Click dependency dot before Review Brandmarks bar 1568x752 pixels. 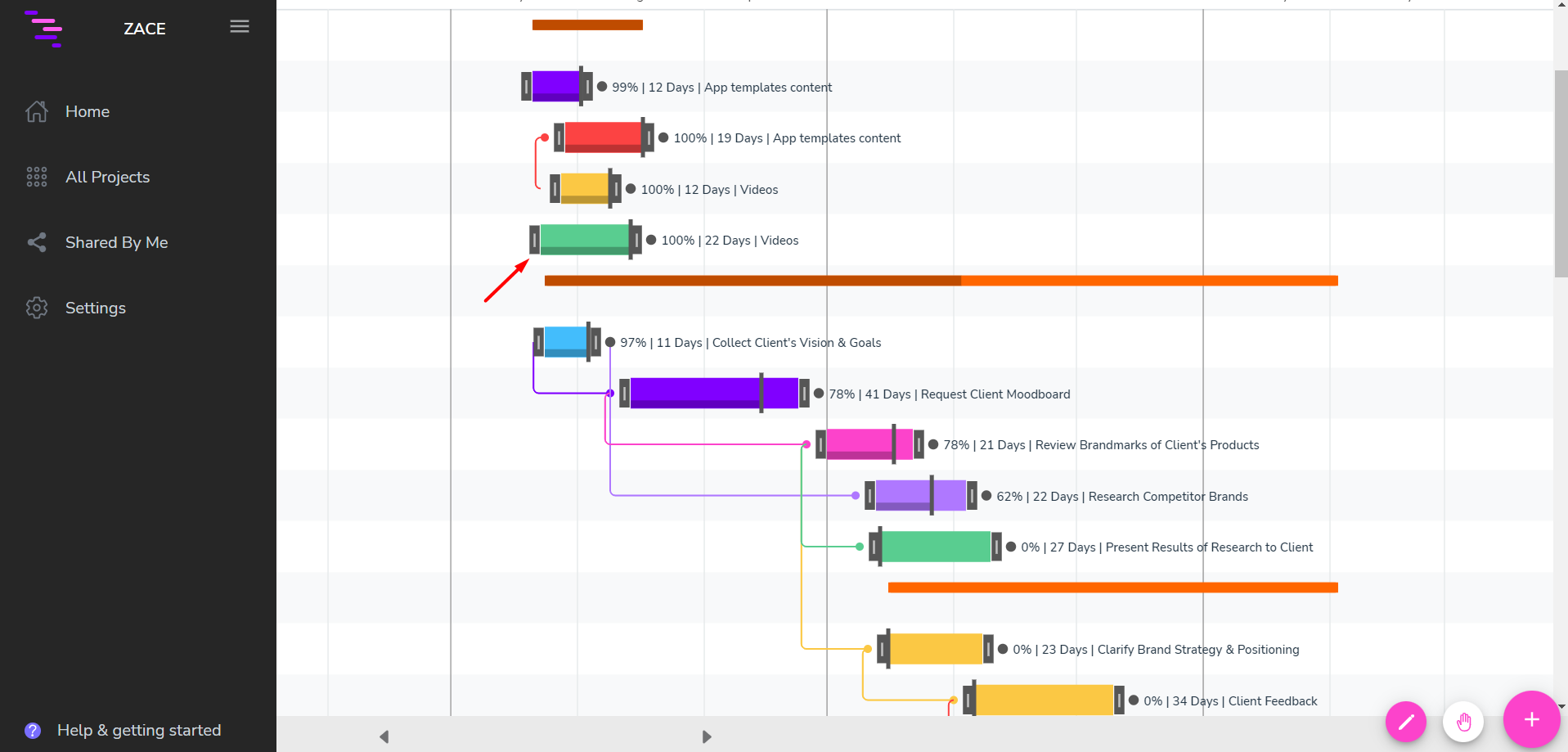[x=806, y=444]
